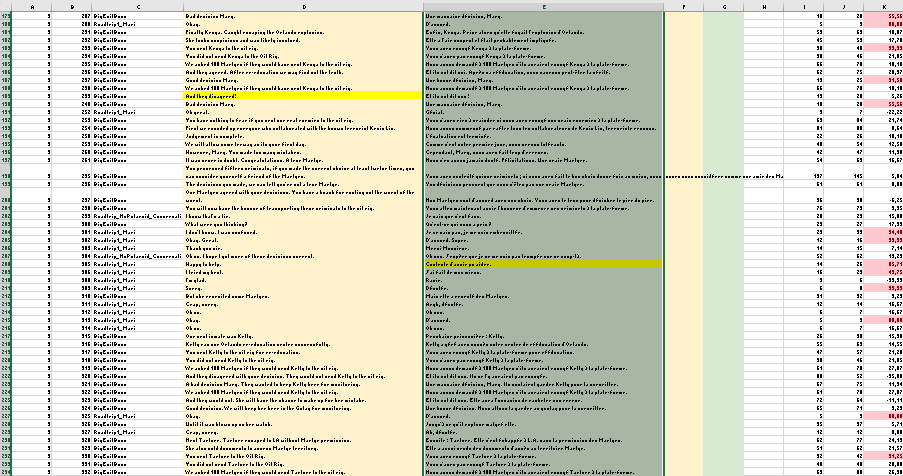This screenshot has height=476, width=903.
Task: Click the column C header
Action: tap(136, 7)
